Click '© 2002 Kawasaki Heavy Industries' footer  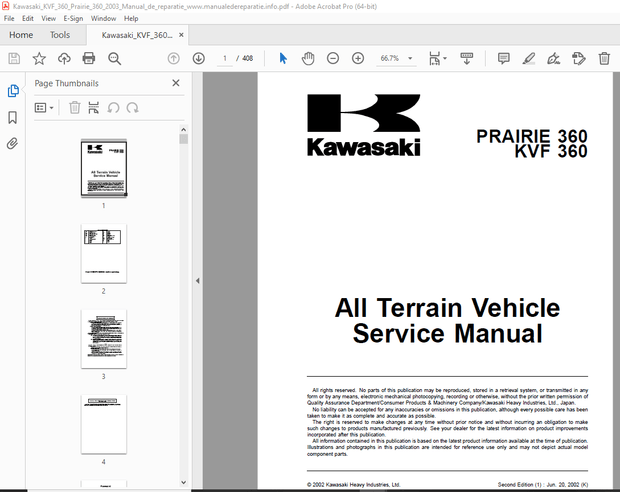[x=353, y=484]
